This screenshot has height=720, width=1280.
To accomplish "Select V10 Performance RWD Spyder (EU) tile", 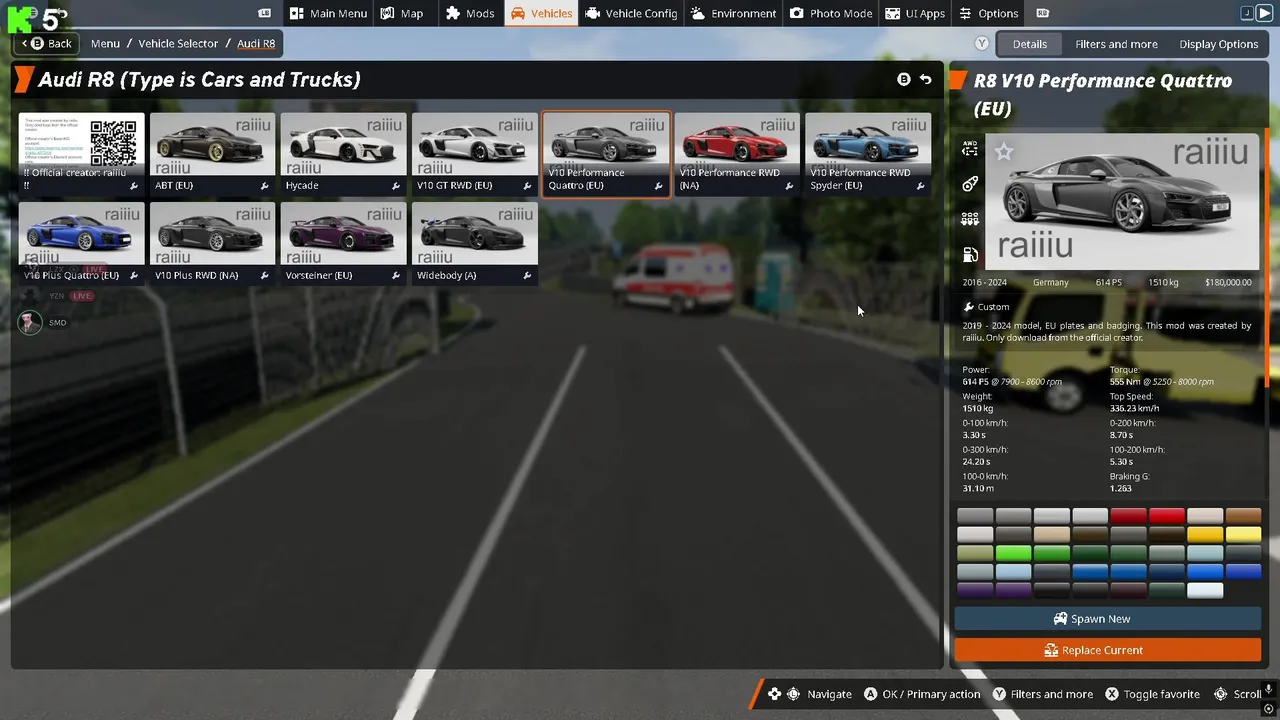I will [x=868, y=153].
